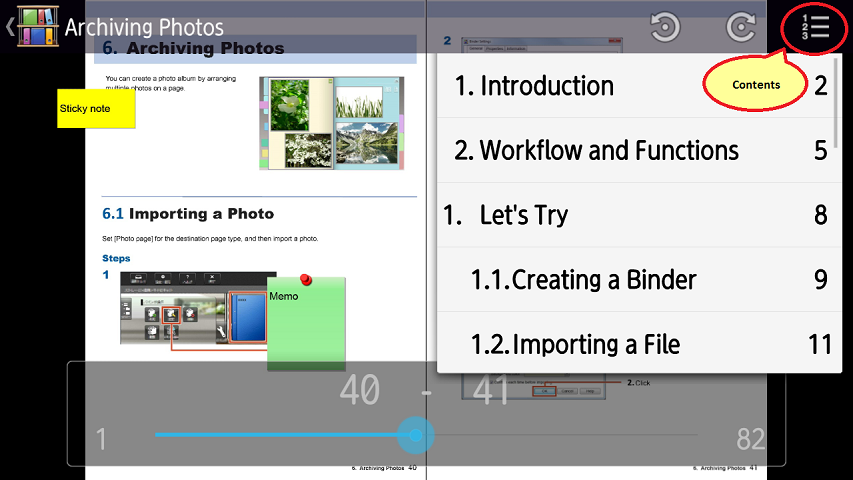This screenshot has width=853, height=480.
Task: Click the Steps label
Action: coord(116,258)
